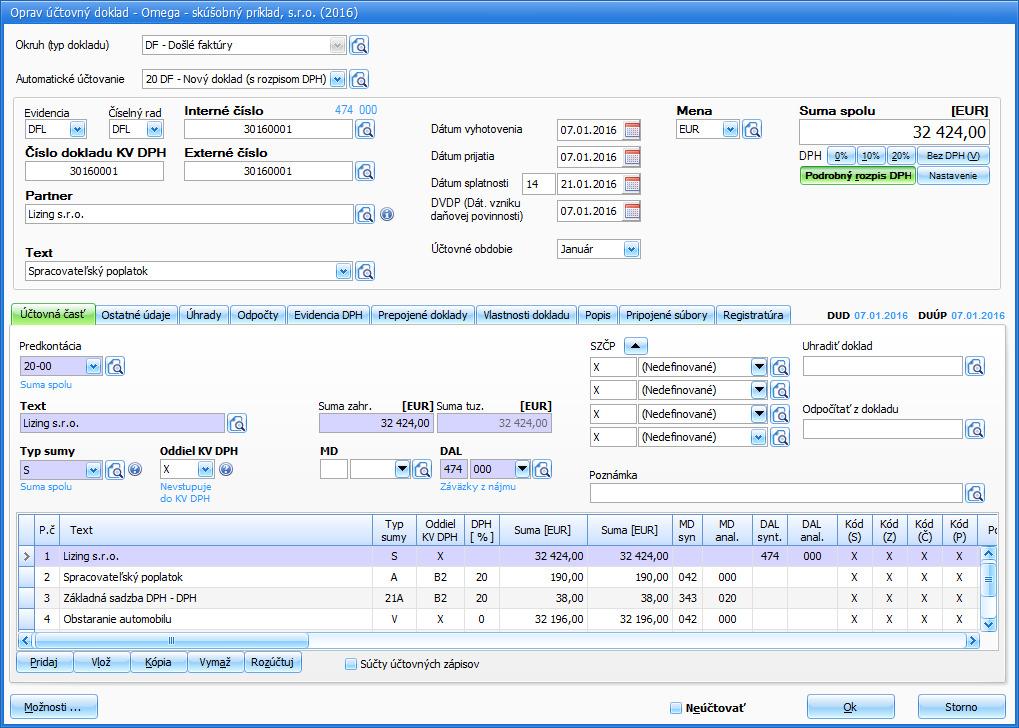Image resolution: width=1019 pixels, height=728 pixels.
Task: Open calendar for Dátum splatnosti
Action: [x=632, y=185]
